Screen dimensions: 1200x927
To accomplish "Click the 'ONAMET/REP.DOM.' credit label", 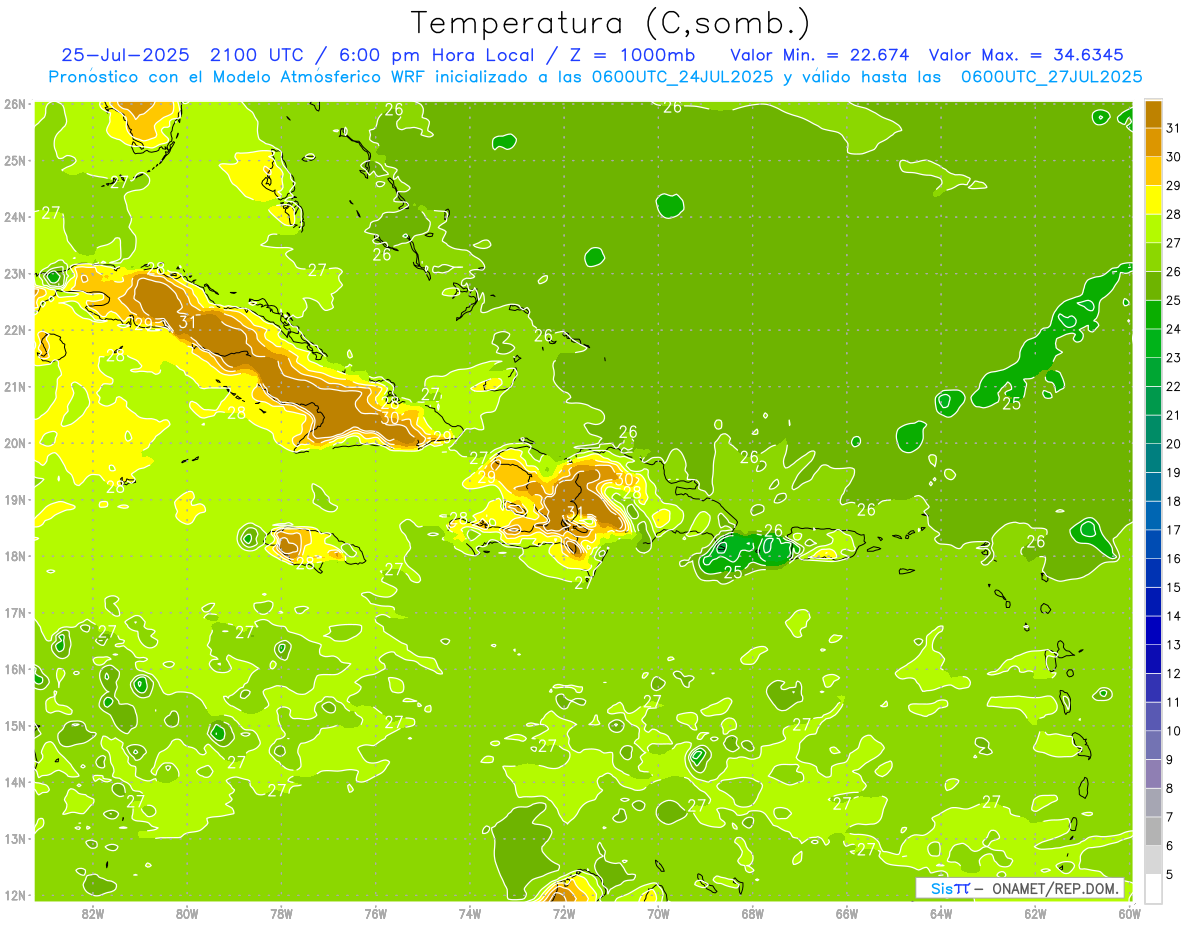I will click(1054, 888).
